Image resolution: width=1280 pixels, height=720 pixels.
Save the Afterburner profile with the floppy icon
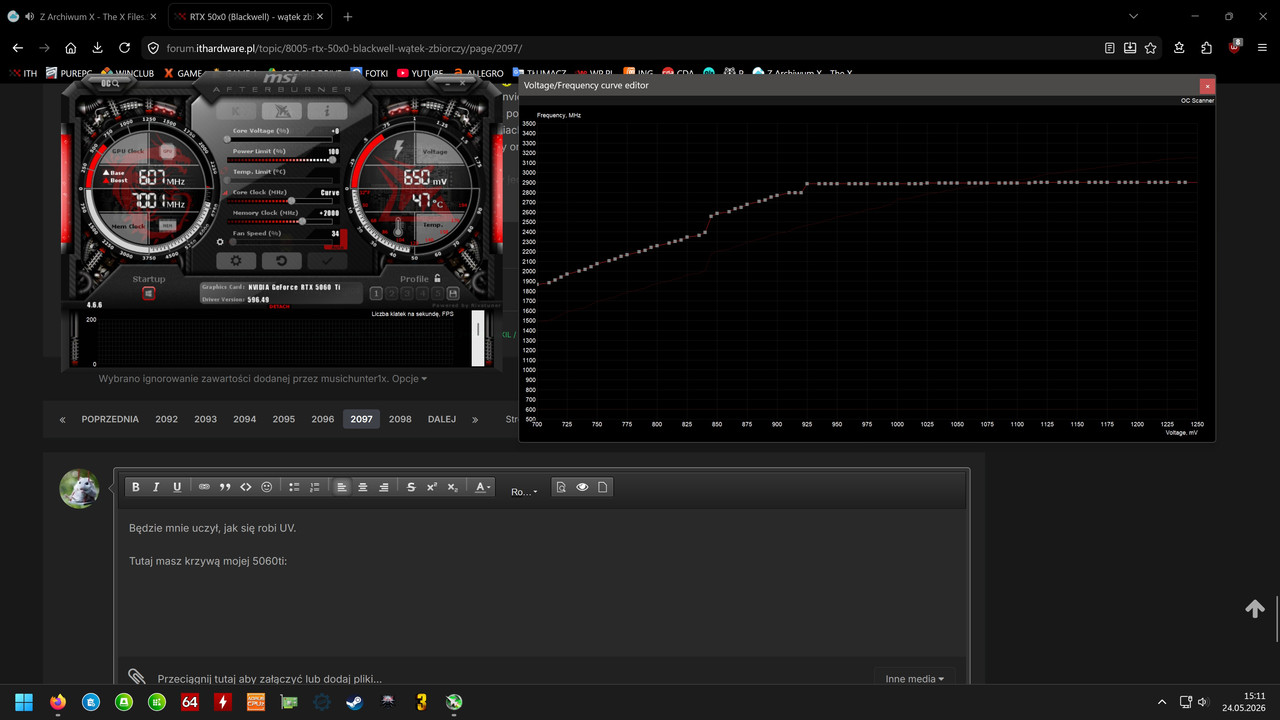pyautogui.click(x=452, y=293)
